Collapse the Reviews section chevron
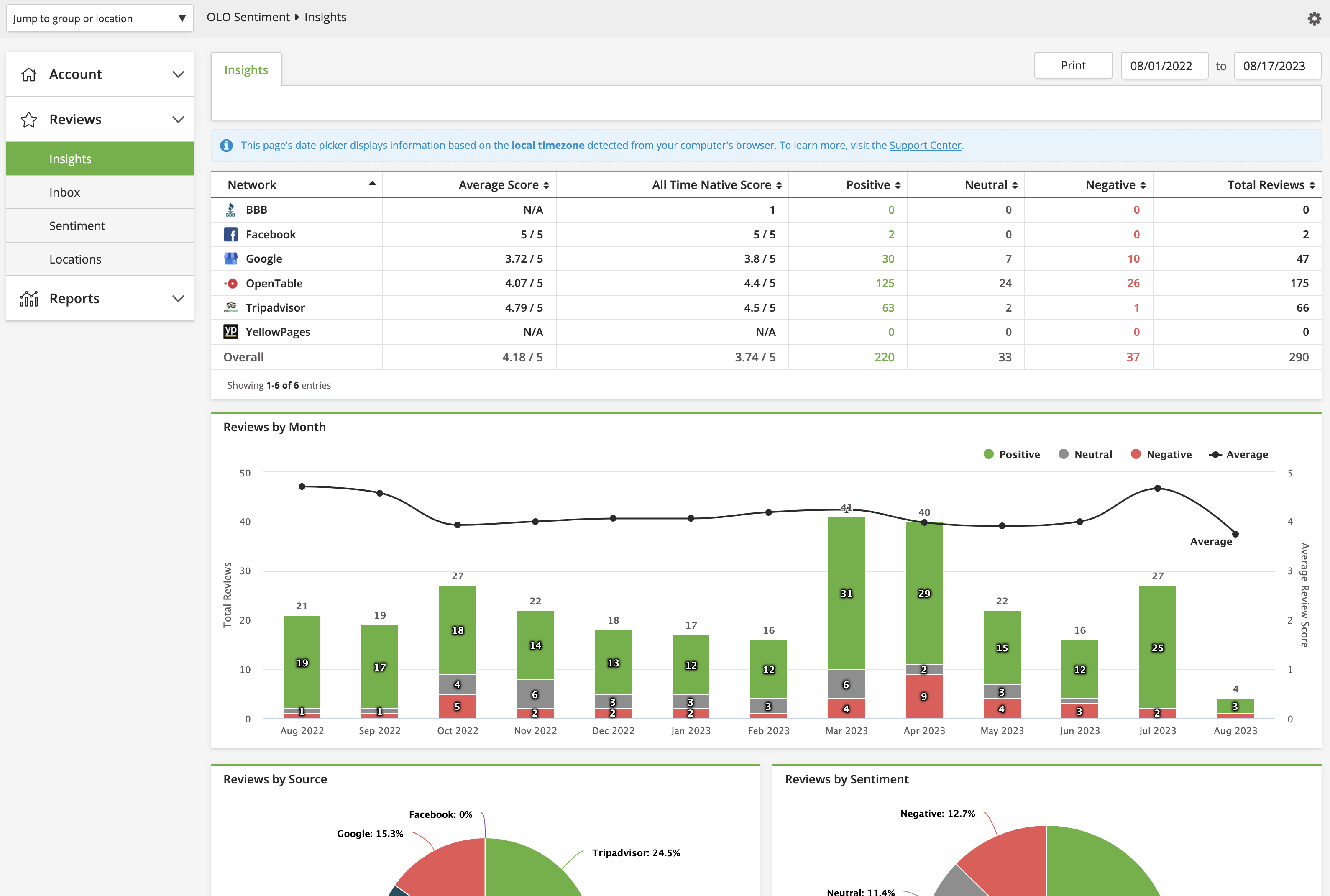Image resolution: width=1330 pixels, height=896 pixels. (178, 120)
